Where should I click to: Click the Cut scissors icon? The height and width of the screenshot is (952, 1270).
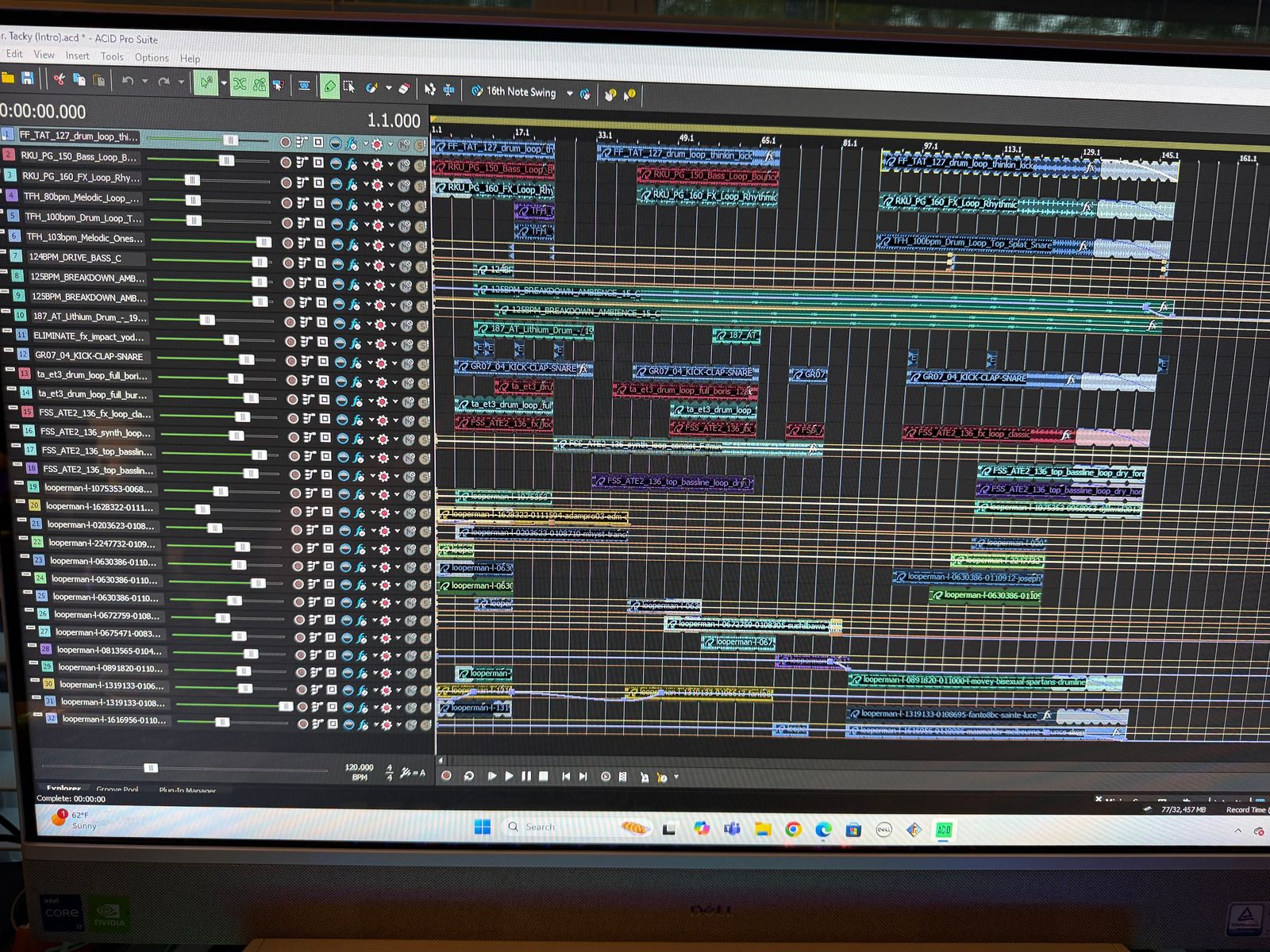60,79
